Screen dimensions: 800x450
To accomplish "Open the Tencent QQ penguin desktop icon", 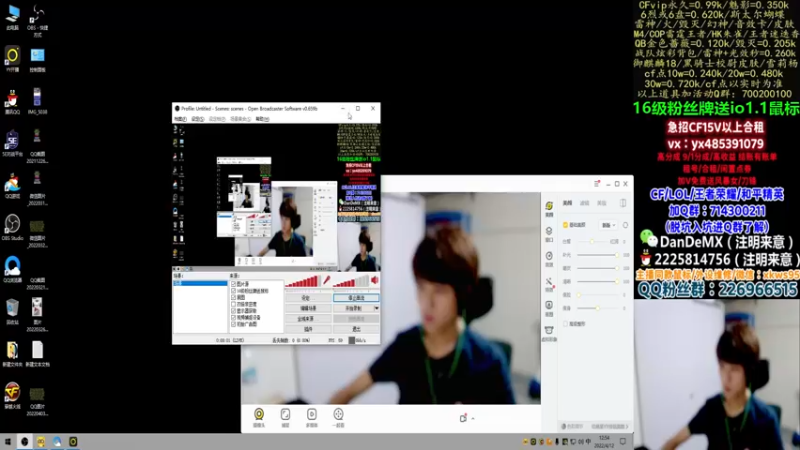I will coord(12,98).
